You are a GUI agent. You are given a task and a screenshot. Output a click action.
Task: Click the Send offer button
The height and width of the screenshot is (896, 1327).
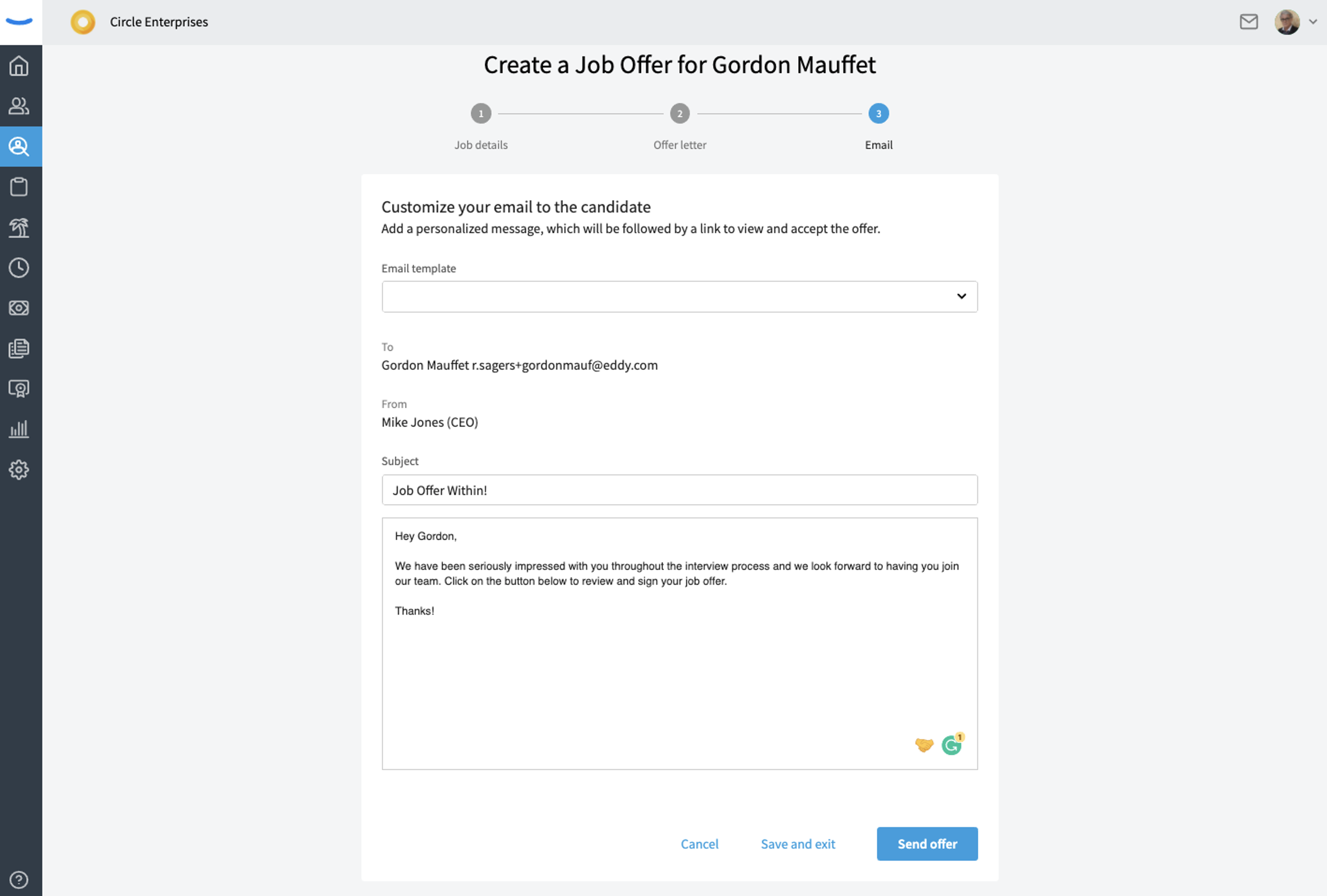point(927,843)
